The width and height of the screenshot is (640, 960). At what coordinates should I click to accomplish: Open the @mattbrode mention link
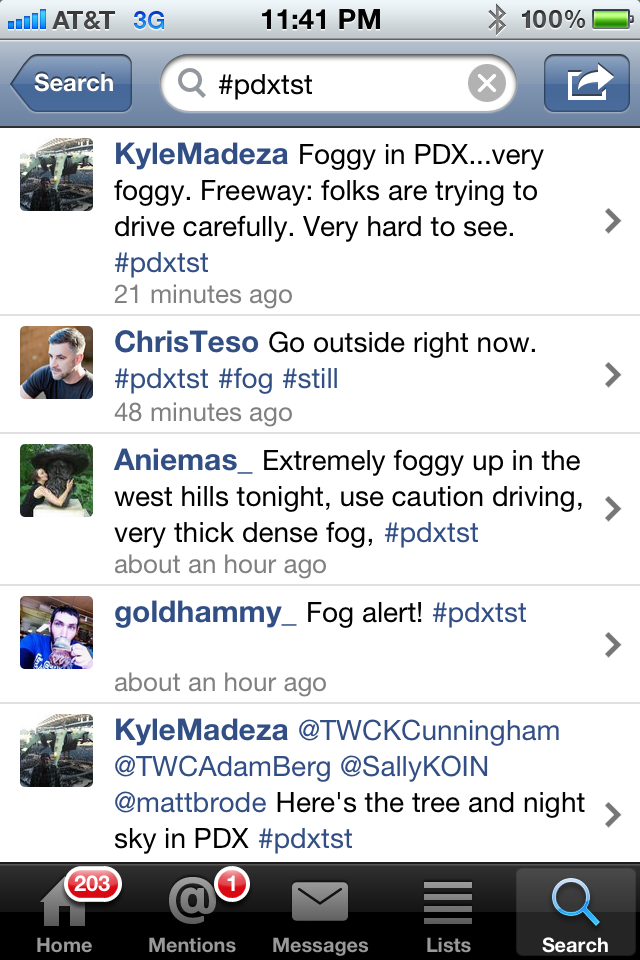coord(191,803)
